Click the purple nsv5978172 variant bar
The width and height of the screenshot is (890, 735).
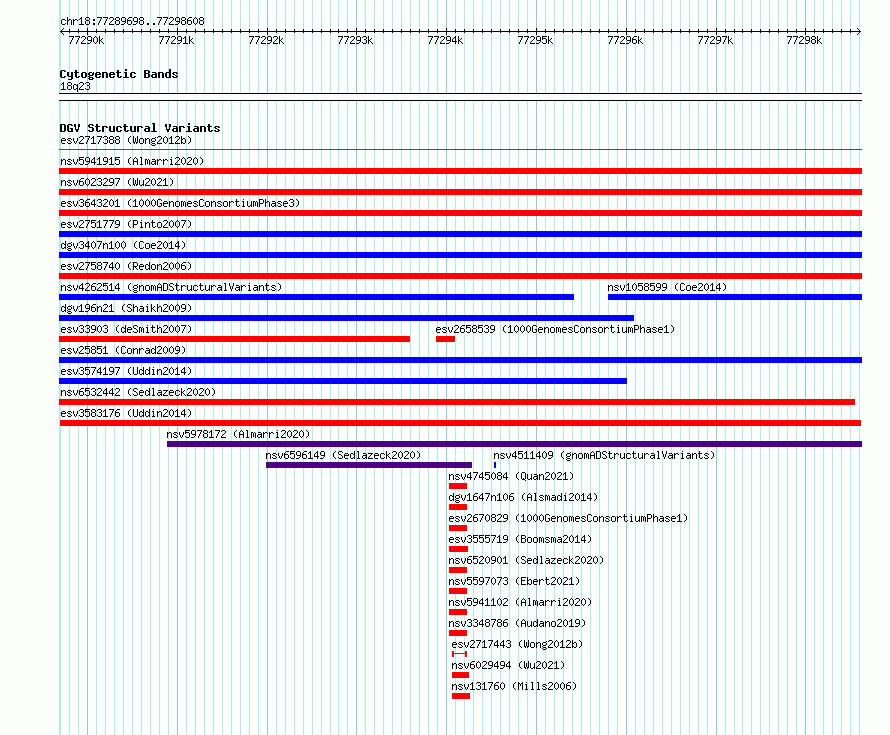click(514, 444)
